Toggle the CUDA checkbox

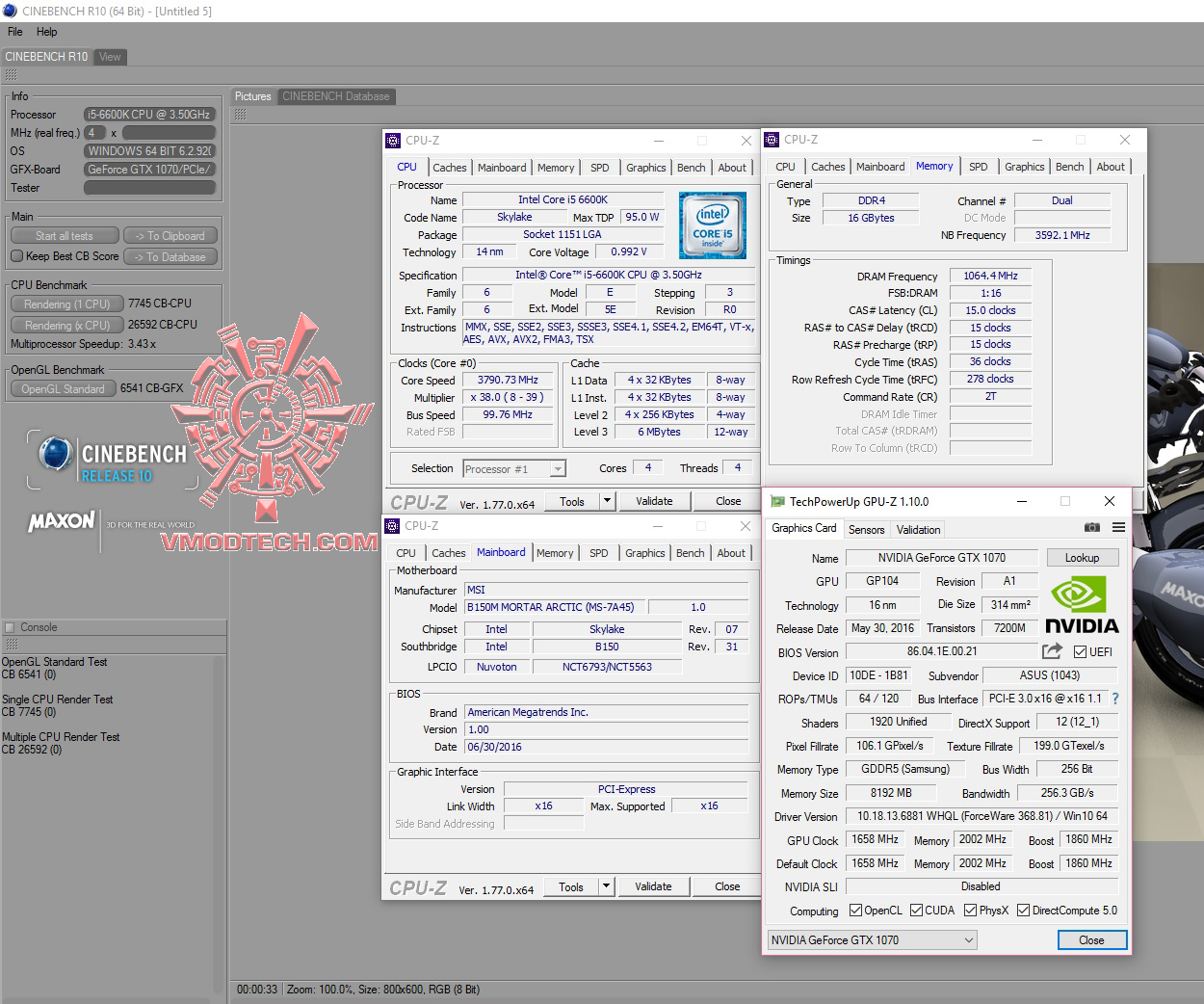916,911
